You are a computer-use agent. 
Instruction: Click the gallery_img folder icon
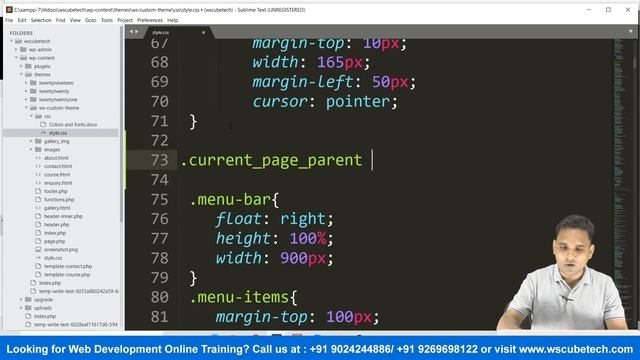[x=38, y=141]
